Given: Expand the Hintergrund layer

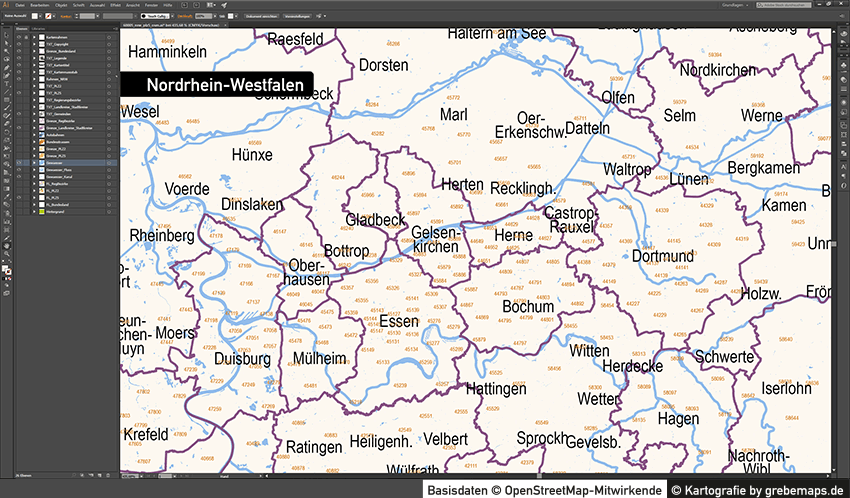Looking at the screenshot, I should [32, 211].
